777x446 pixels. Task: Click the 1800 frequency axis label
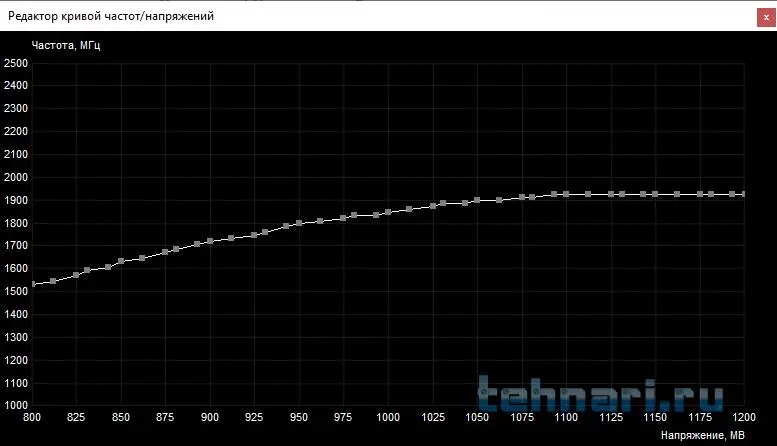16,223
